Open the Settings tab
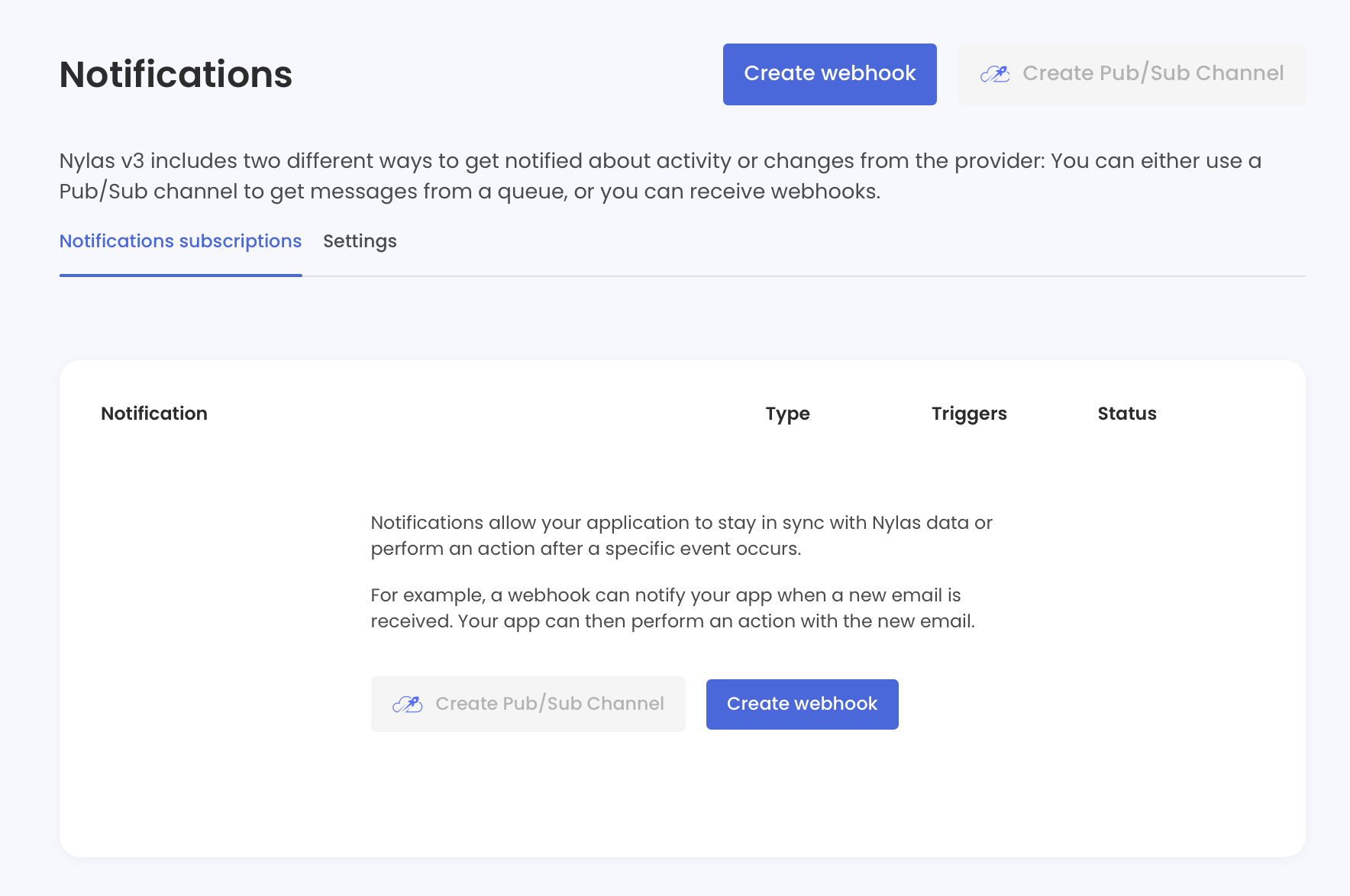 [360, 241]
